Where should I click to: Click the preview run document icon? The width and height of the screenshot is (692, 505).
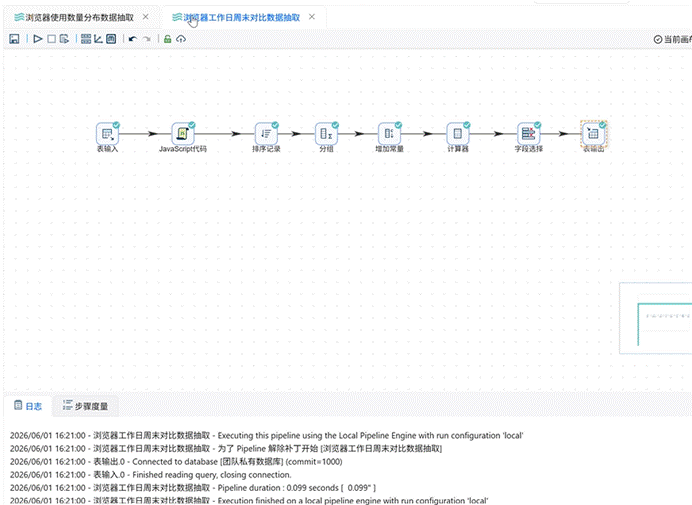64,39
